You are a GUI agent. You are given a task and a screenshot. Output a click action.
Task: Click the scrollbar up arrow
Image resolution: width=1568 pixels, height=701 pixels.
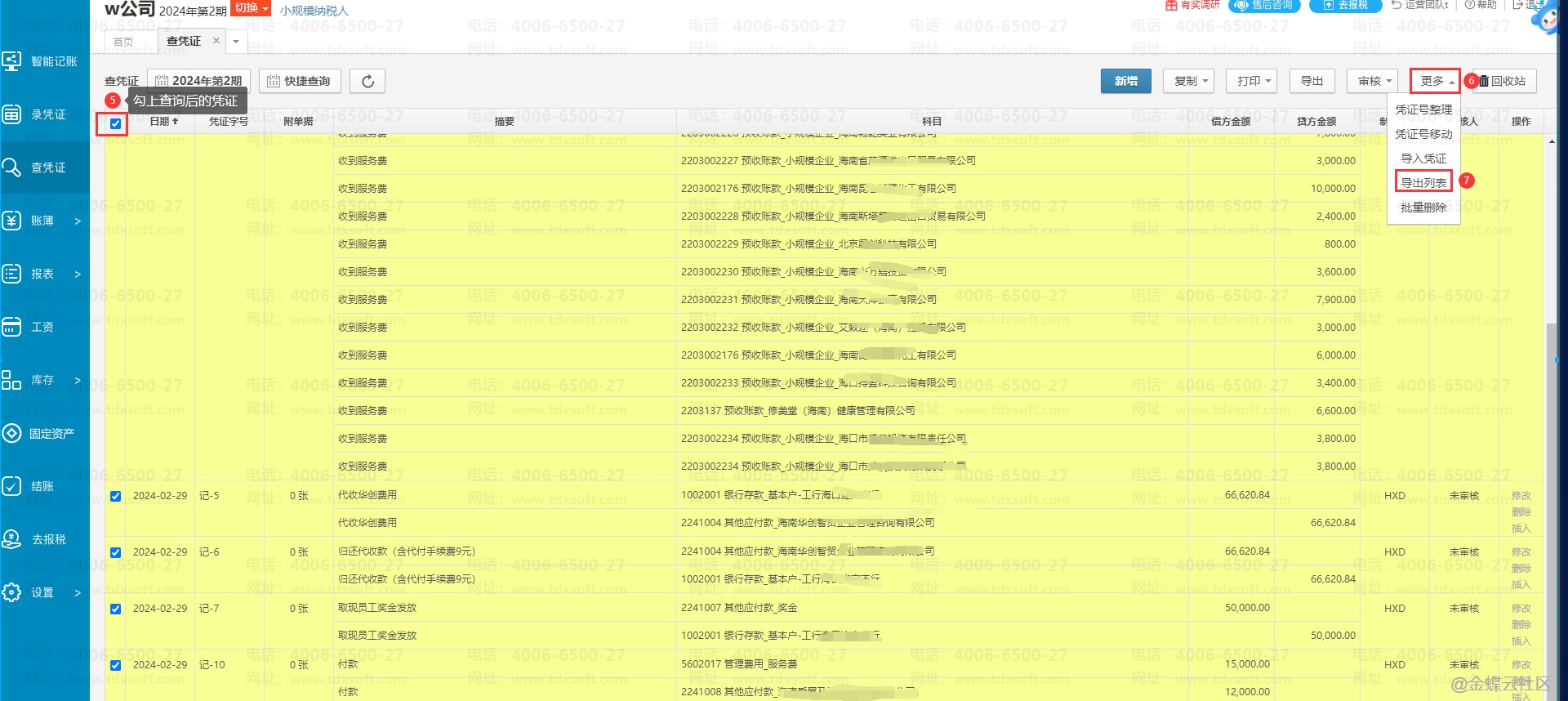click(x=1551, y=141)
